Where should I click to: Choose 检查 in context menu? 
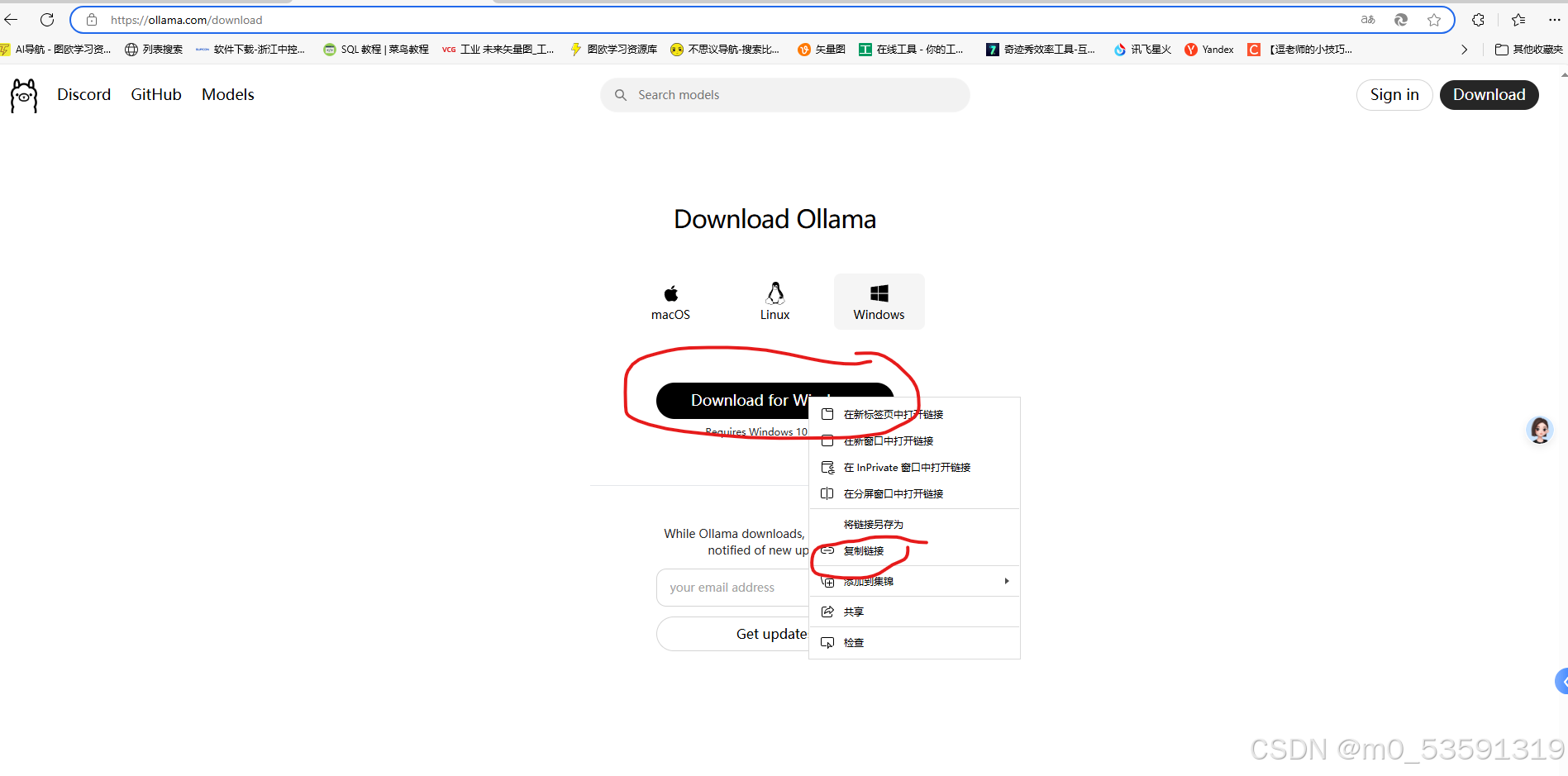pyautogui.click(x=914, y=643)
